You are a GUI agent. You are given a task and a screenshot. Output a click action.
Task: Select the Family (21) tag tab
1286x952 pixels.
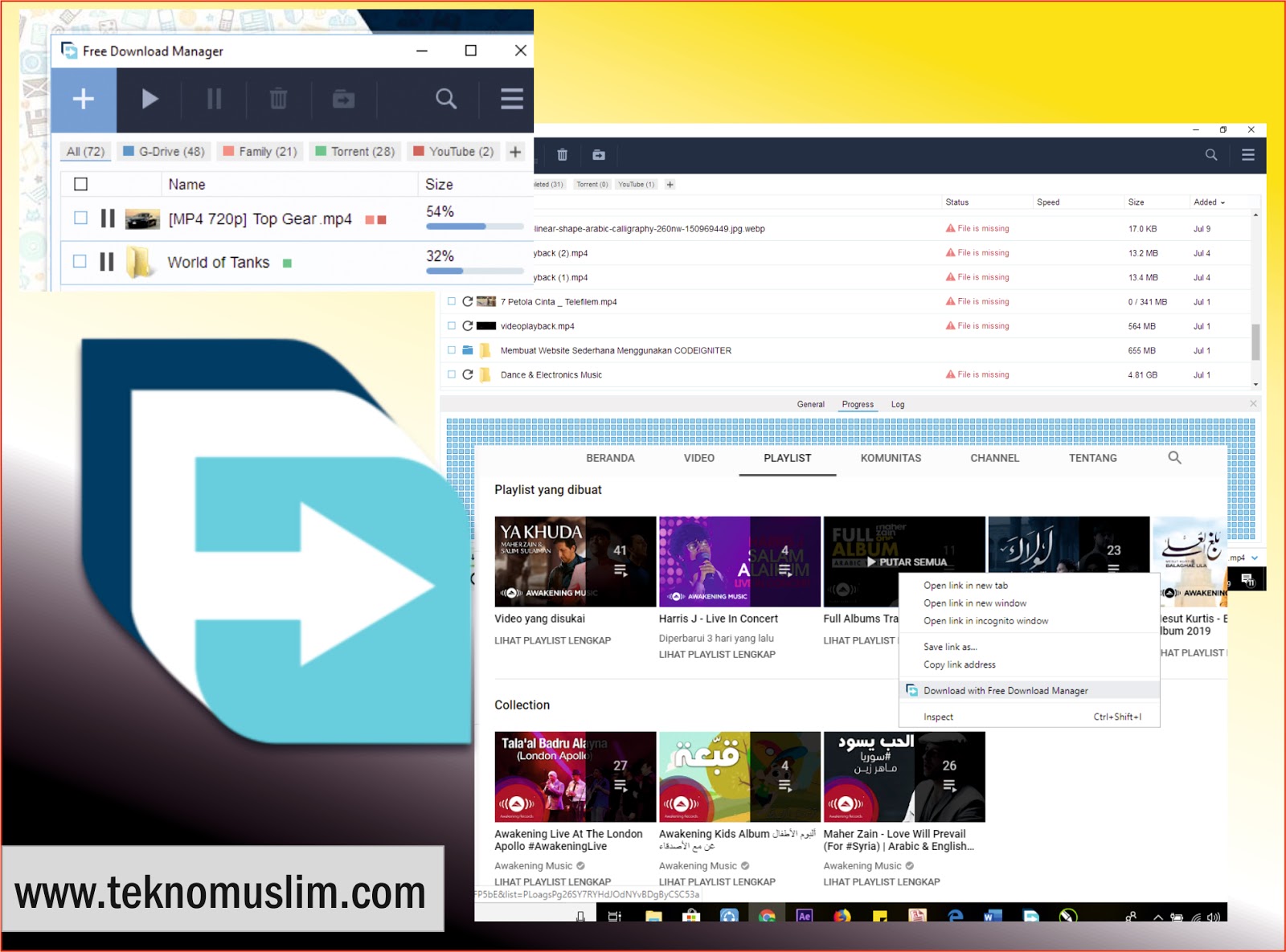pyautogui.click(x=260, y=151)
